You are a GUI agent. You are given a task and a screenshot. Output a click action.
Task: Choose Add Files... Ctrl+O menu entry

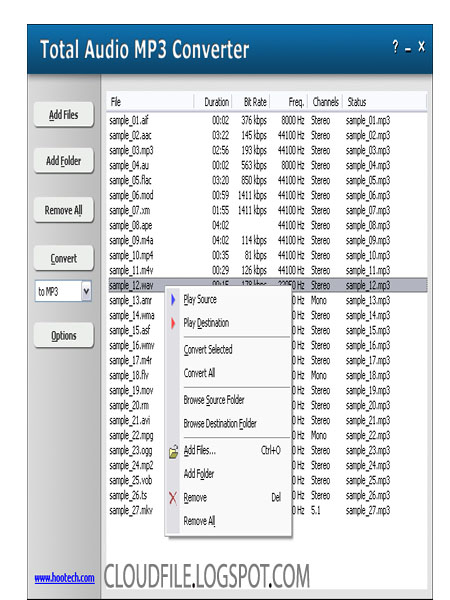pos(228,450)
